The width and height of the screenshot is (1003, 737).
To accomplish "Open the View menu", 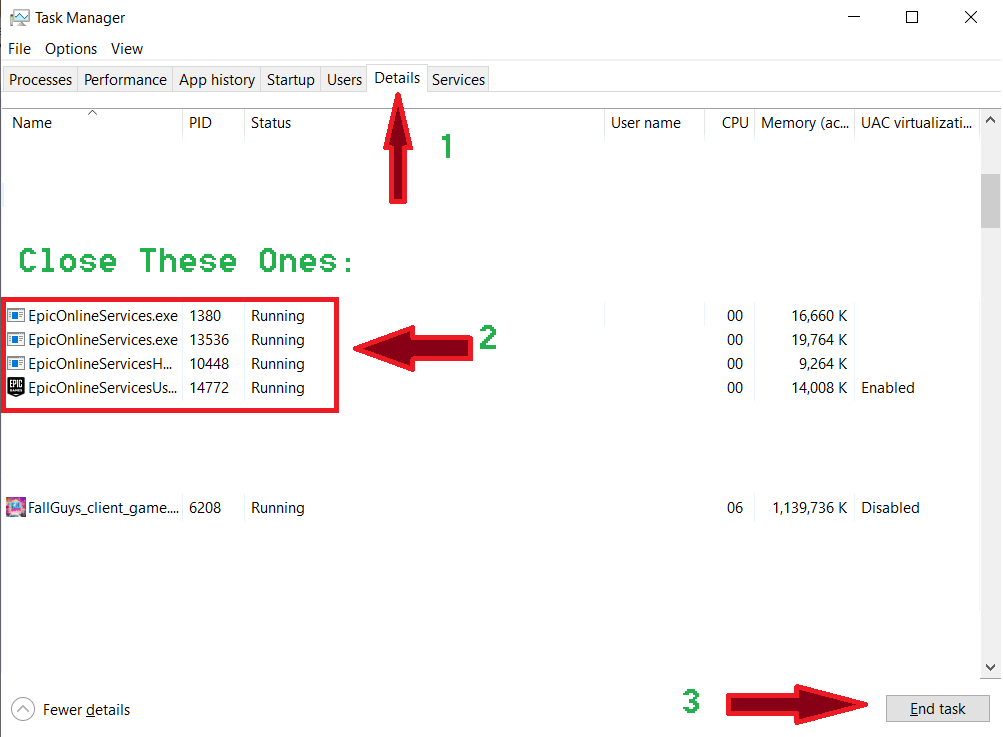I will (127, 49).
